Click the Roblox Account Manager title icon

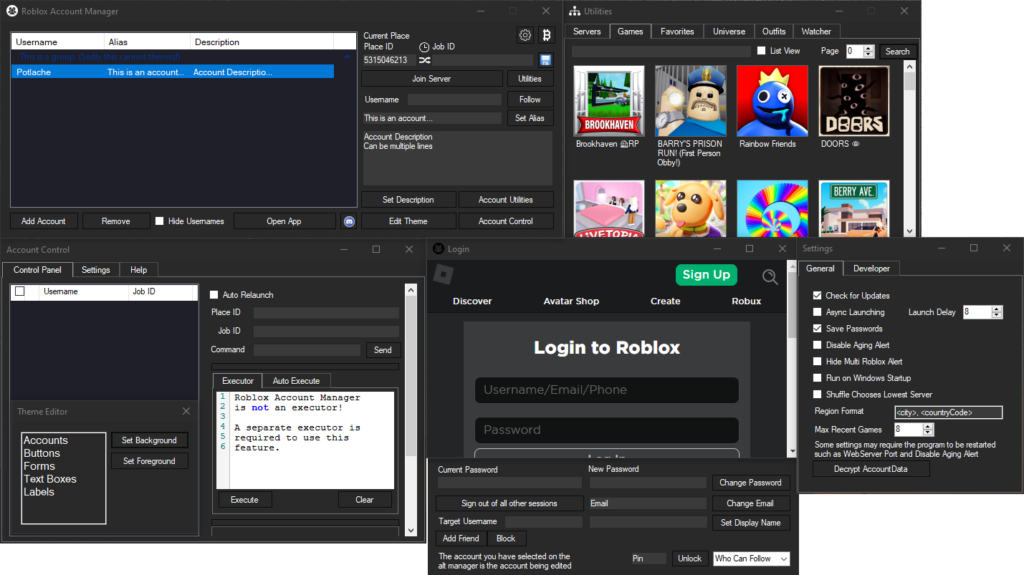(12, 11)
